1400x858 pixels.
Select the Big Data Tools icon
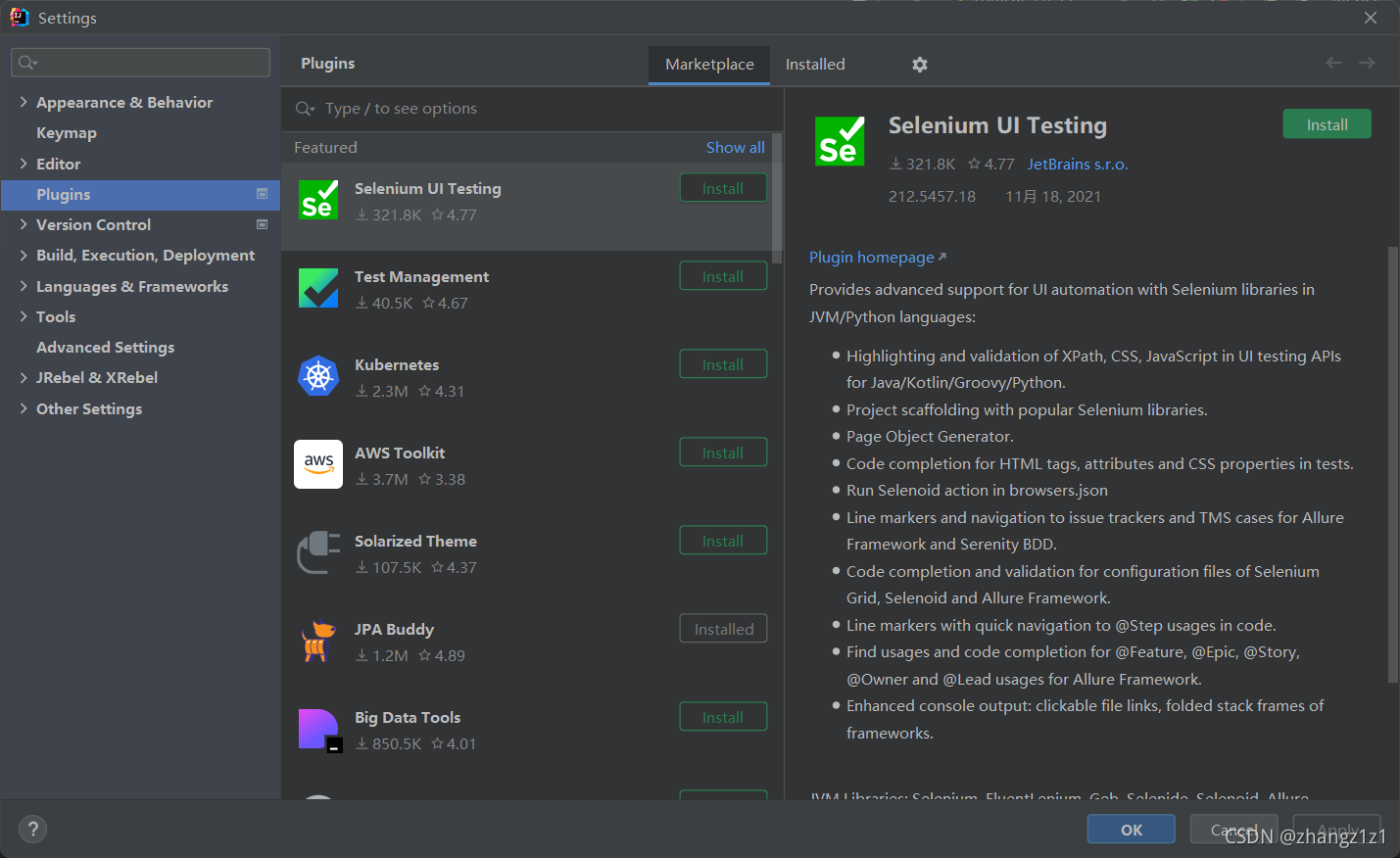coord(318,730)
